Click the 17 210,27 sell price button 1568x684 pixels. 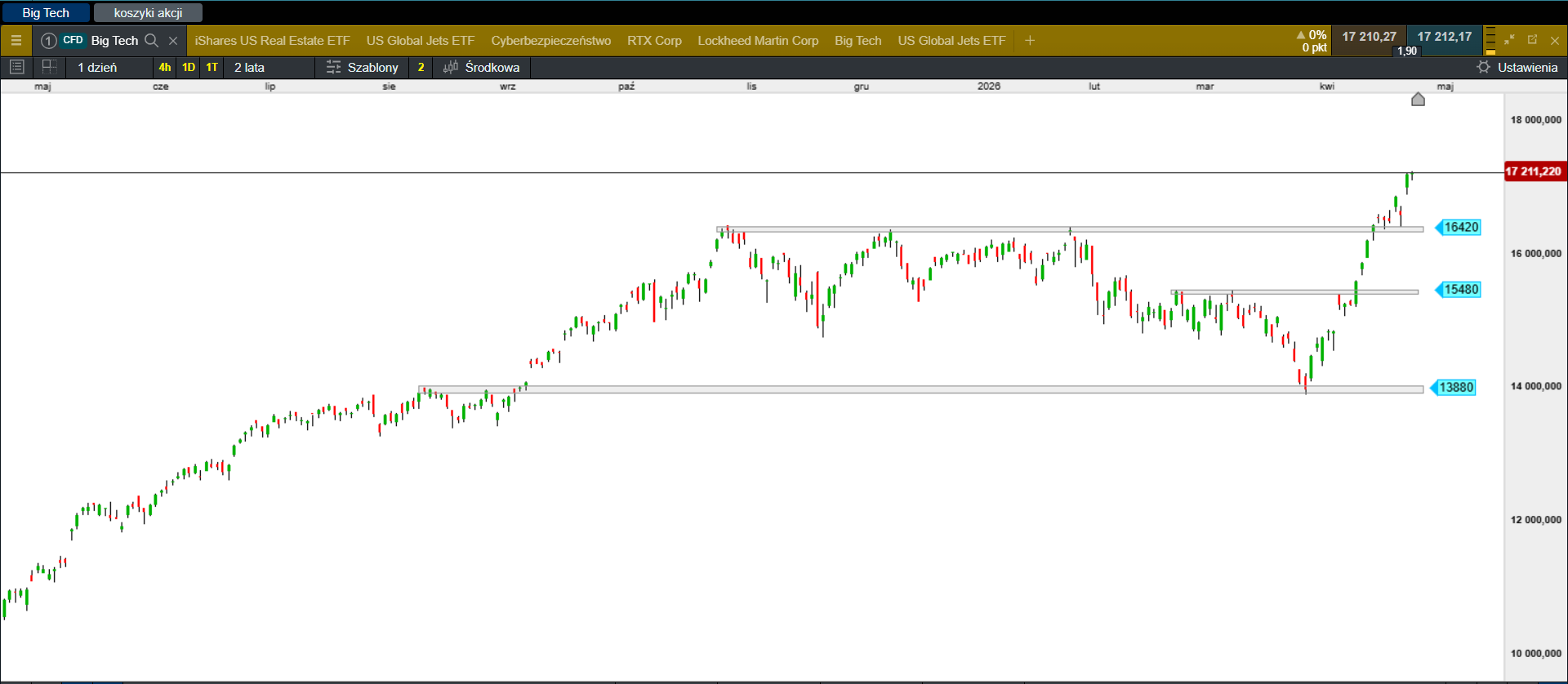(1369, 37)
